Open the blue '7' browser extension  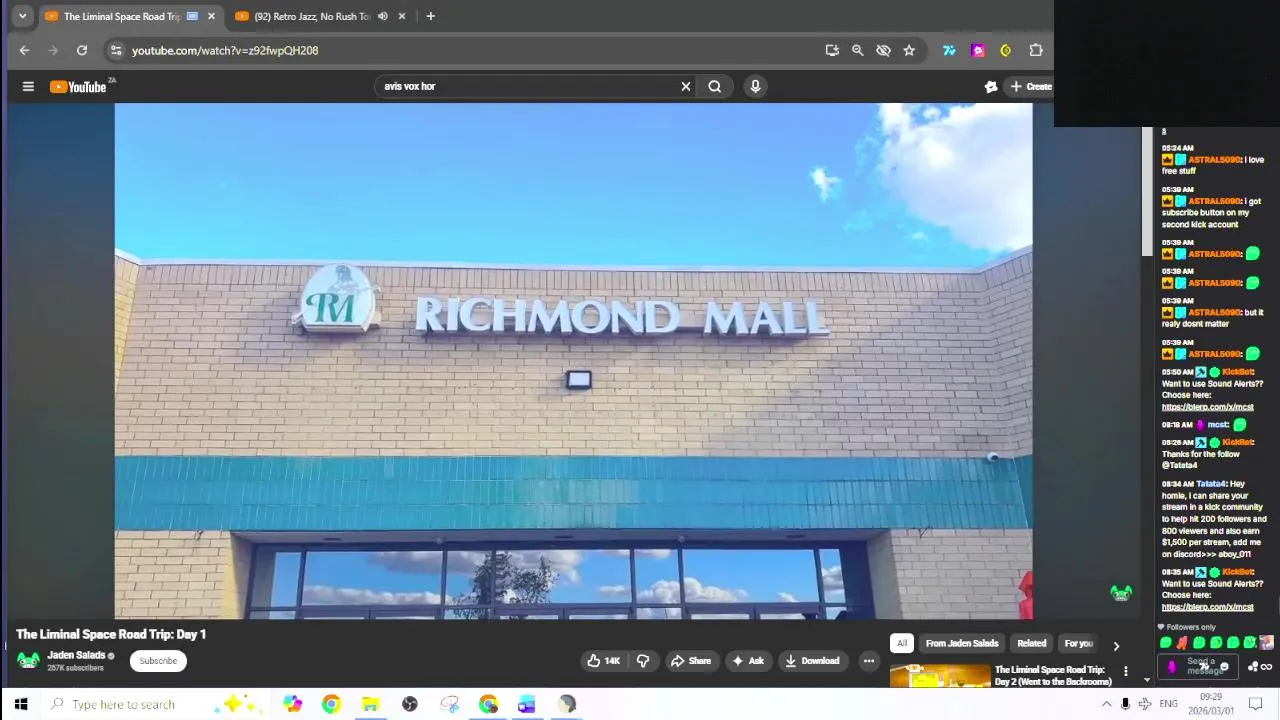click(949, 51)
